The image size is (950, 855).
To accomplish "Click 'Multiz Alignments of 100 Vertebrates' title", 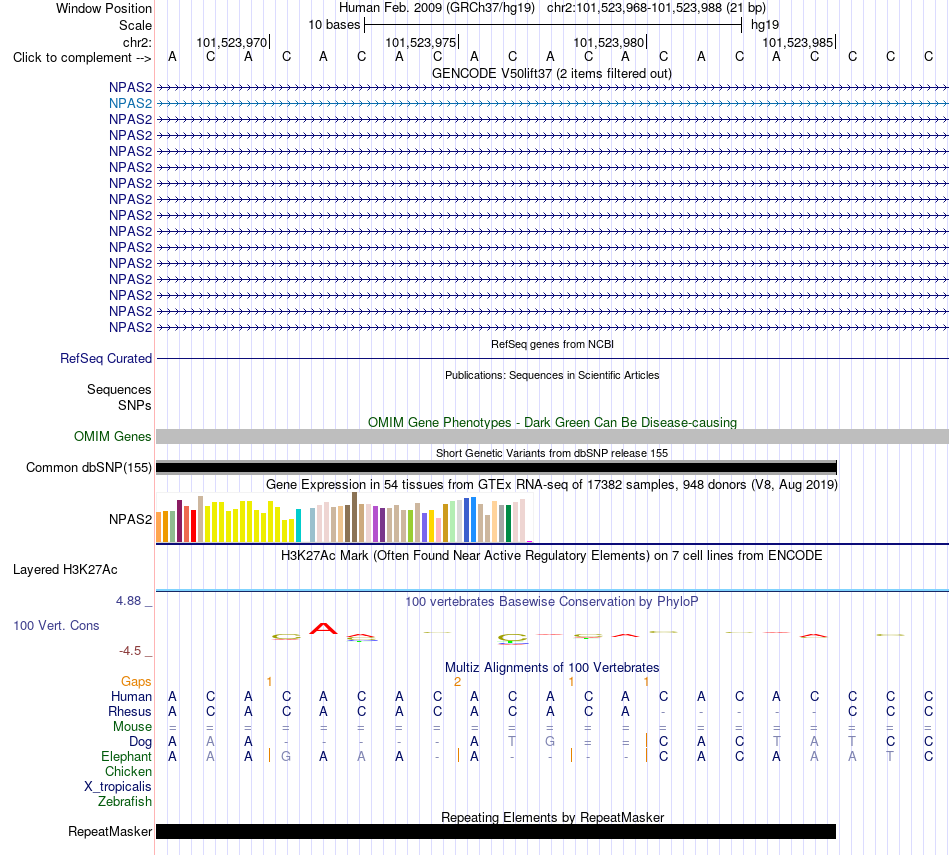I will click(x=552, y=668).
